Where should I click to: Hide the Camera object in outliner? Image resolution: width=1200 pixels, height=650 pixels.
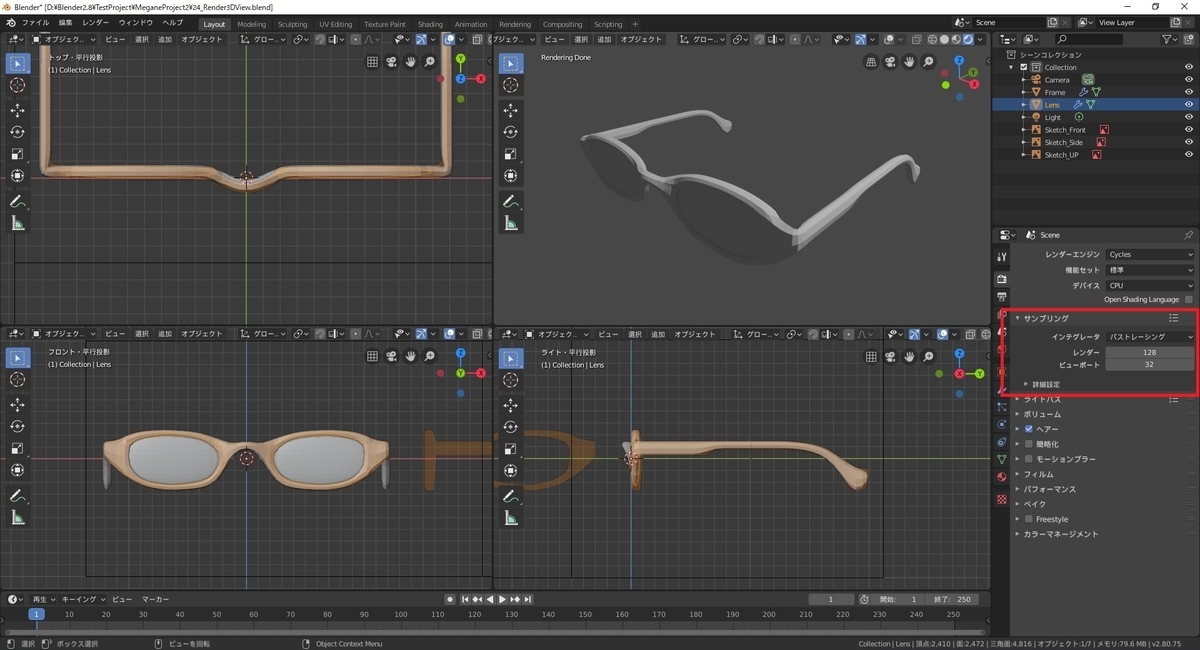pyautogui.click(x=1189, y=79)
